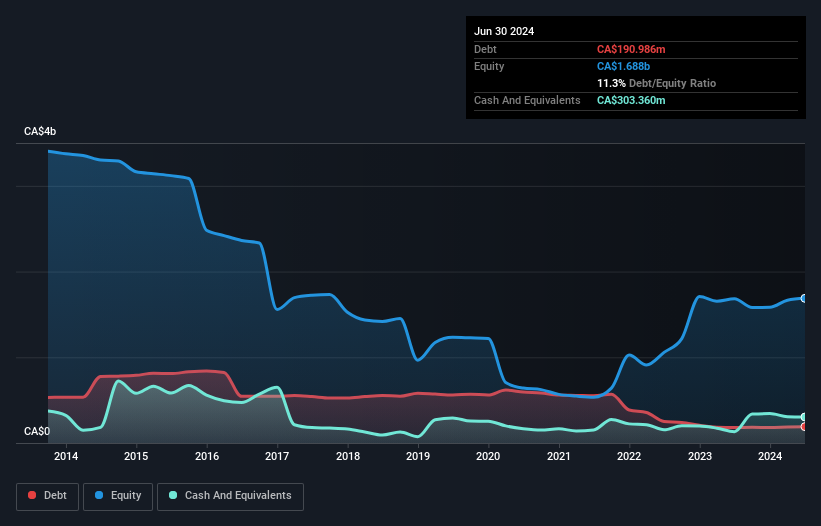This screenshot has width=821, height=526.
Task: Select the red Debt endpoint marker
Action: tap(804, 427)
